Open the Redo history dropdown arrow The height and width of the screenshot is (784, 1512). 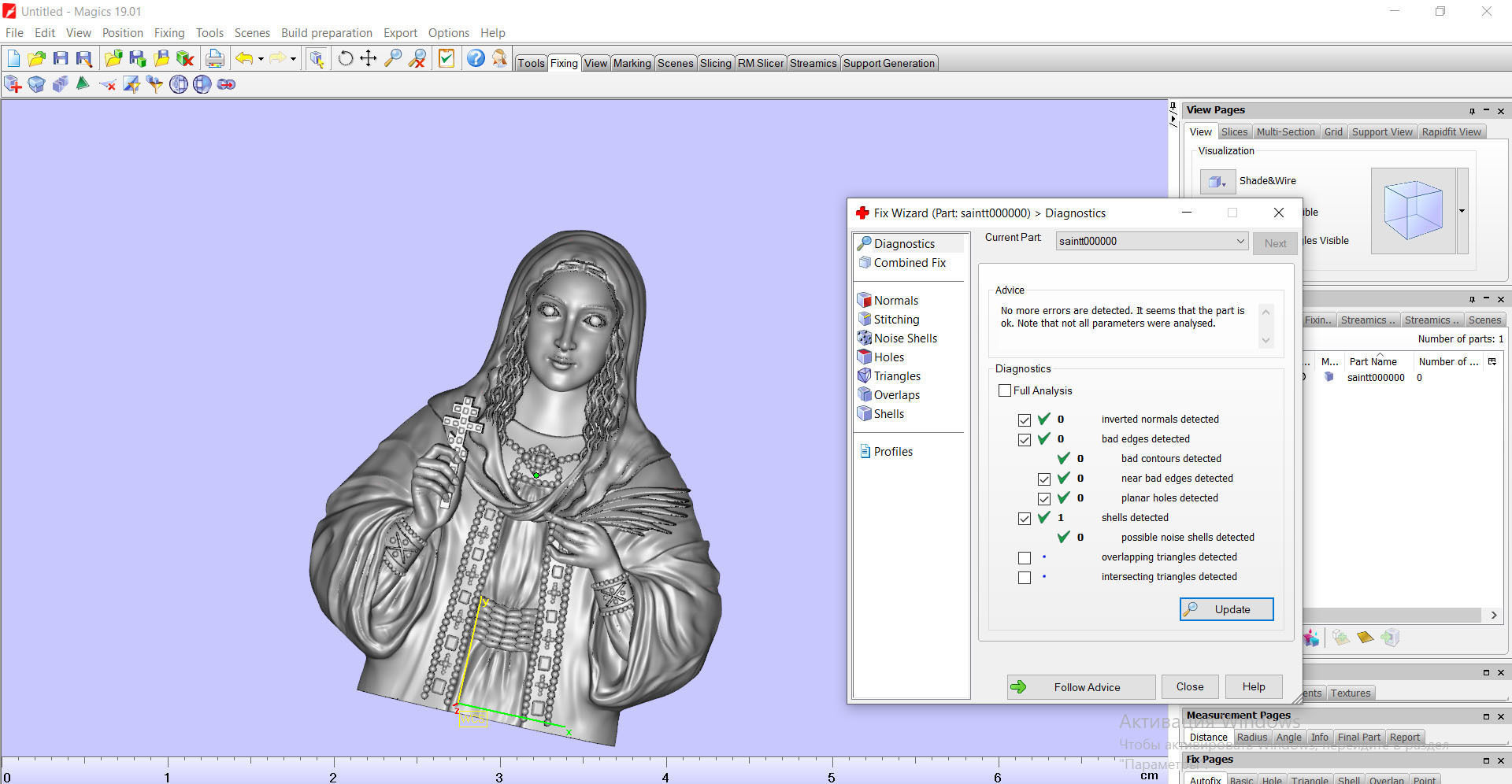[293, 58]
